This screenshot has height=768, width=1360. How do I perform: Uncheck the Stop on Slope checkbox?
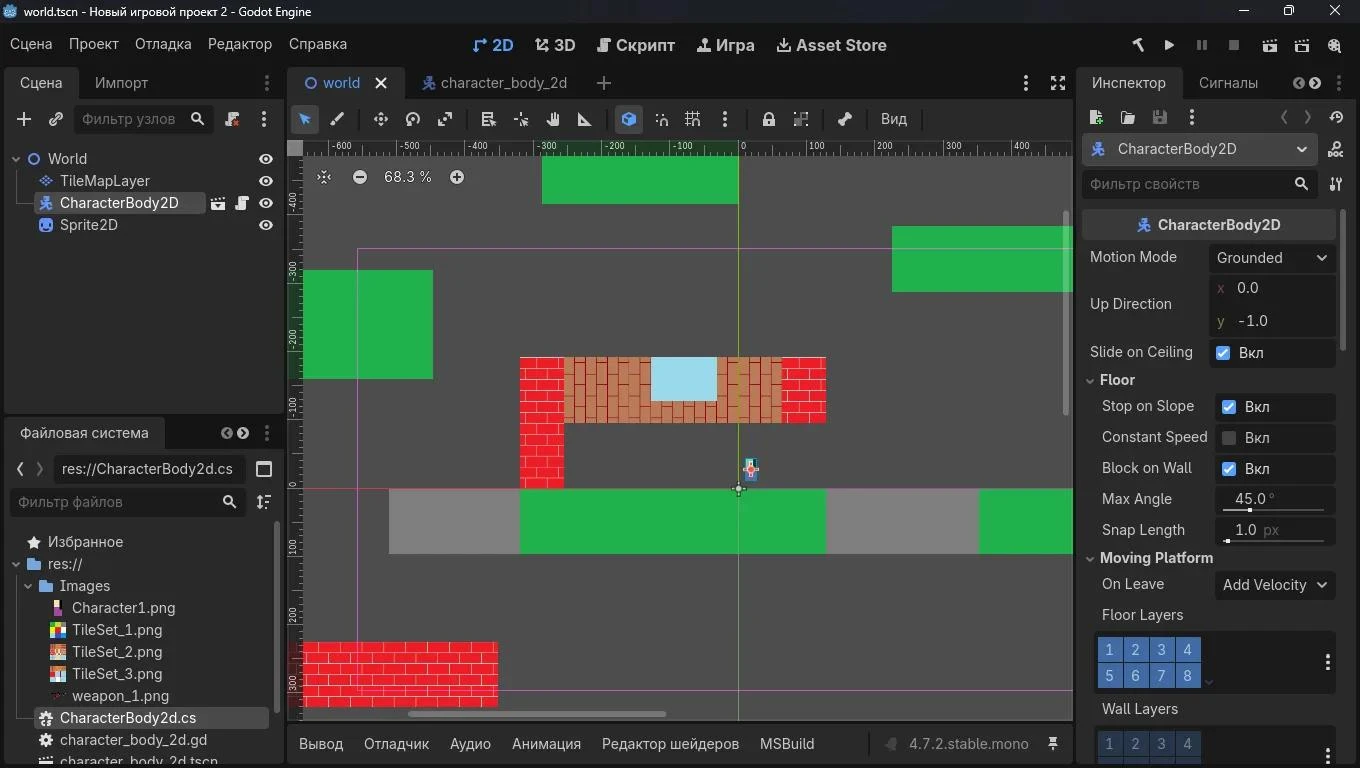[x=1229, y=407]
